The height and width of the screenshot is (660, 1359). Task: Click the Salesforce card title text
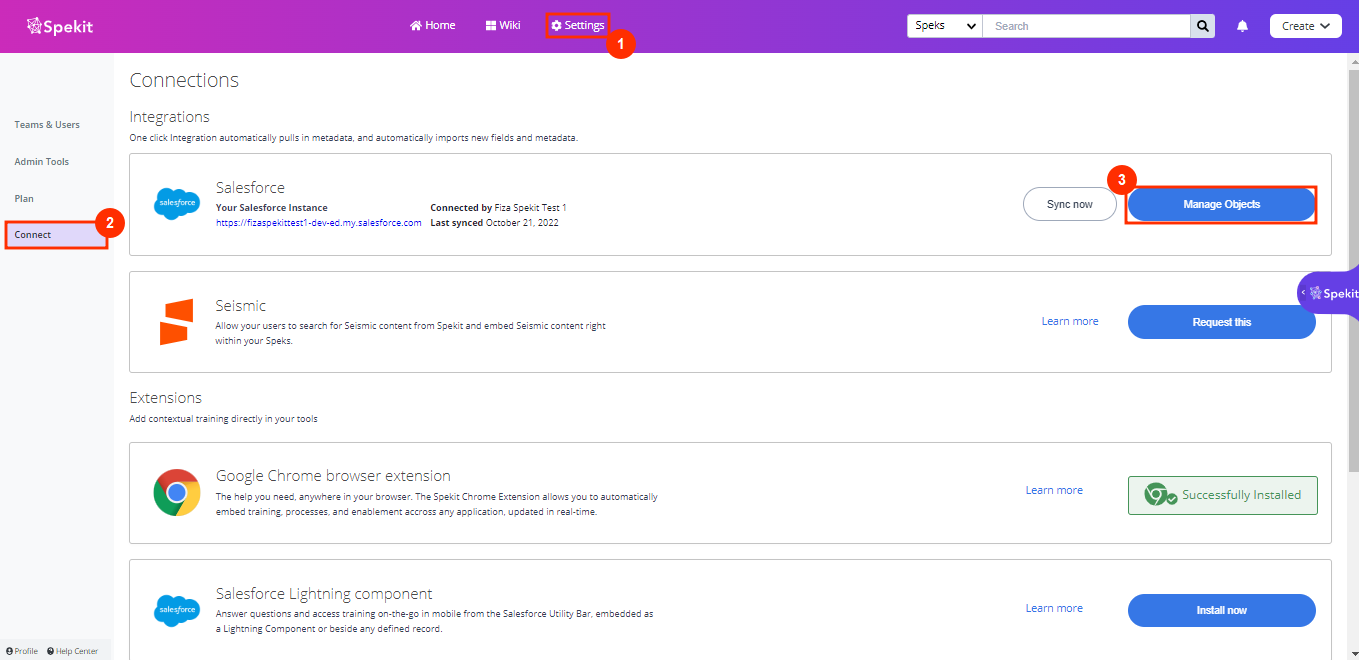coord(250,188)
